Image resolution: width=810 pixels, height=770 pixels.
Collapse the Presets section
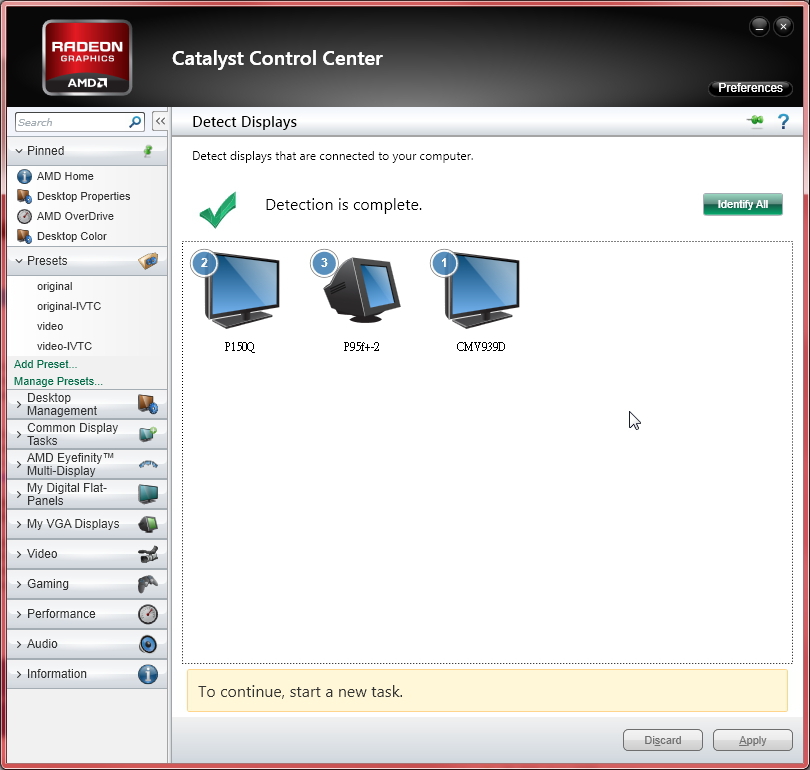19,261
